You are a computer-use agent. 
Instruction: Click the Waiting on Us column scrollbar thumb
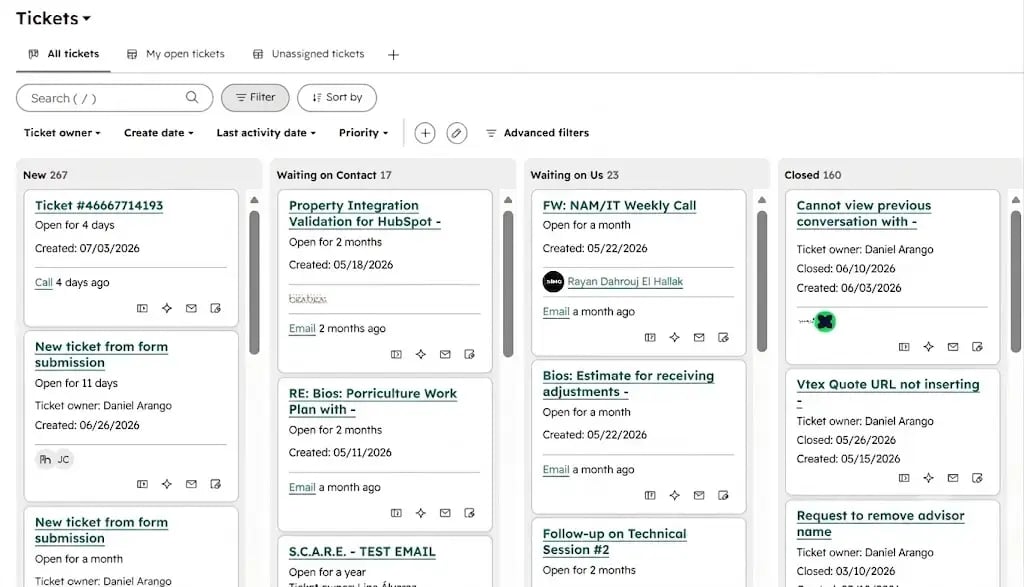point(761,281)
